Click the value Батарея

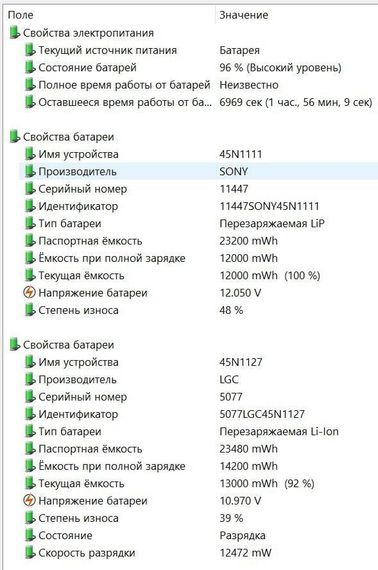pyautogui.click(x=240, y=50)
